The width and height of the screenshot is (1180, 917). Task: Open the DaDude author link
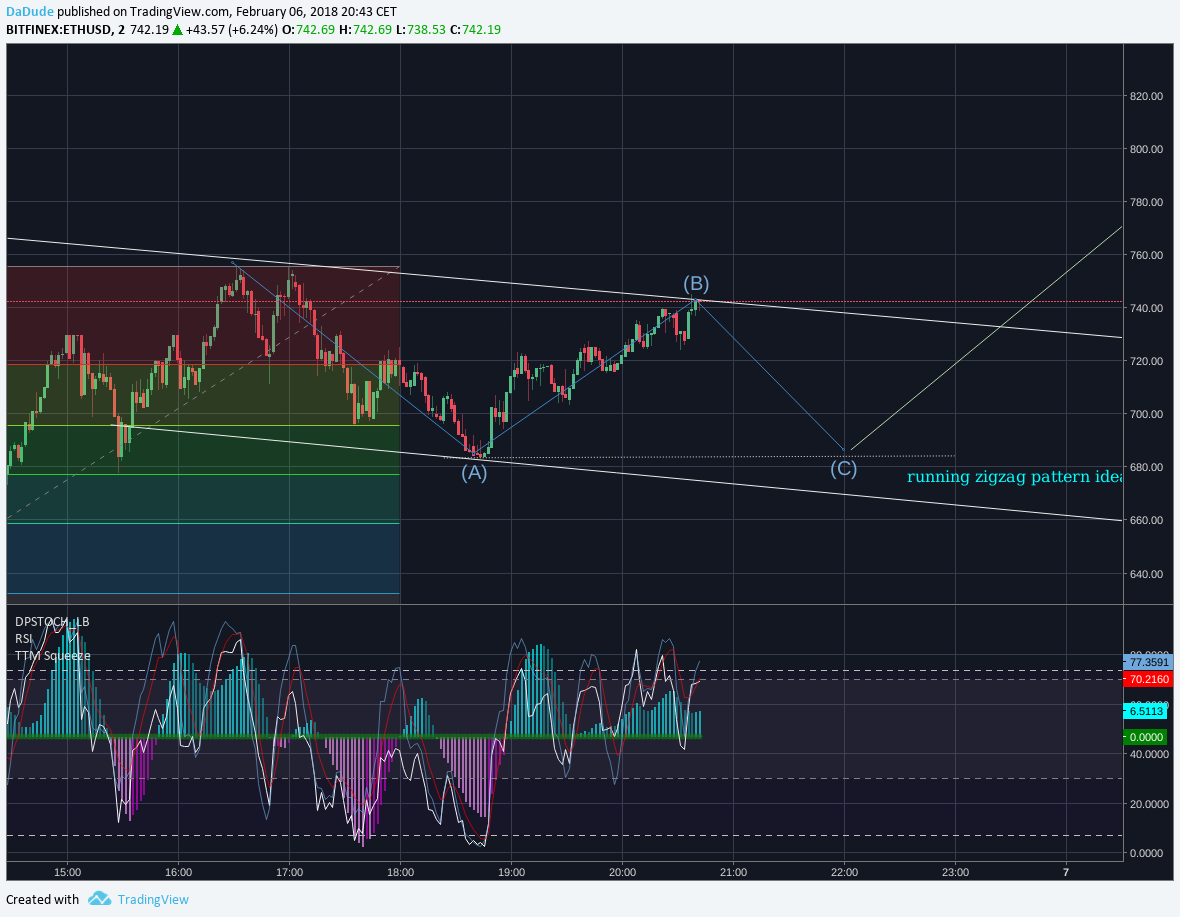click(30, 12)
